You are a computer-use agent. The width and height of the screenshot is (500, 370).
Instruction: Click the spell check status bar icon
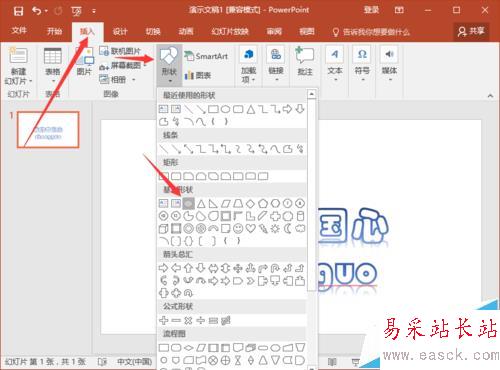click(x=102, y=361)
